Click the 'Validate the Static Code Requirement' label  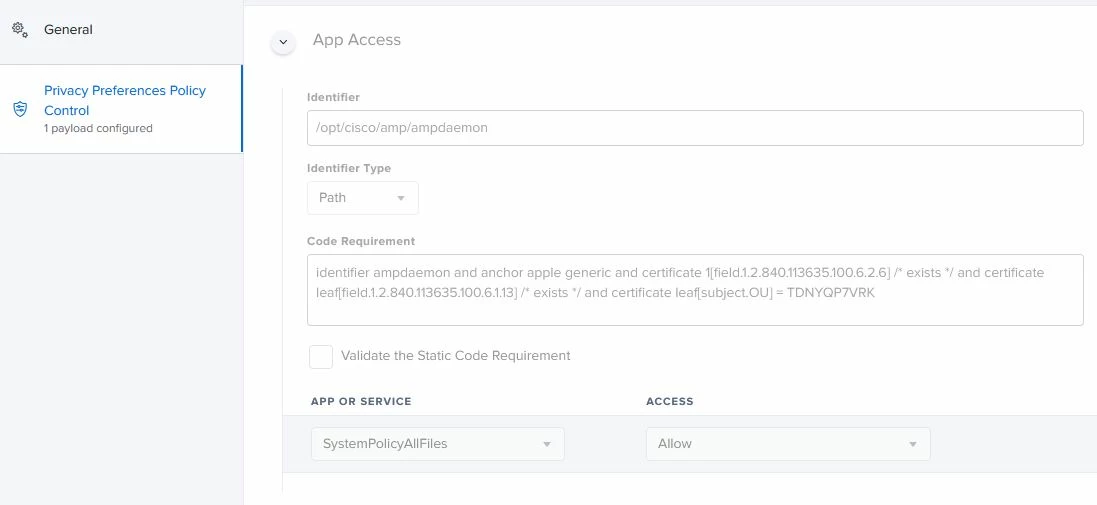(455, 355)
